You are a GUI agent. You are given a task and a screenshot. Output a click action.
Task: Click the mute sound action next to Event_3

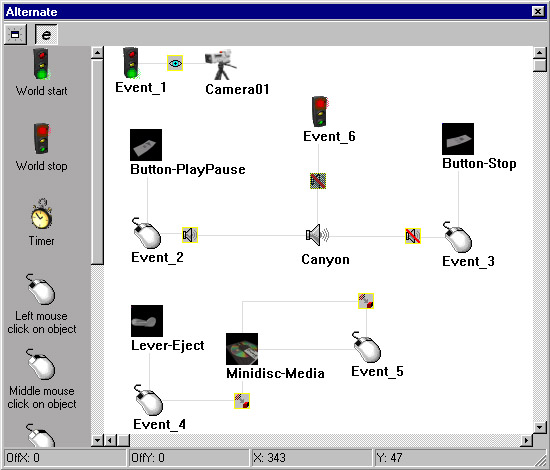[x=413, y=236]
